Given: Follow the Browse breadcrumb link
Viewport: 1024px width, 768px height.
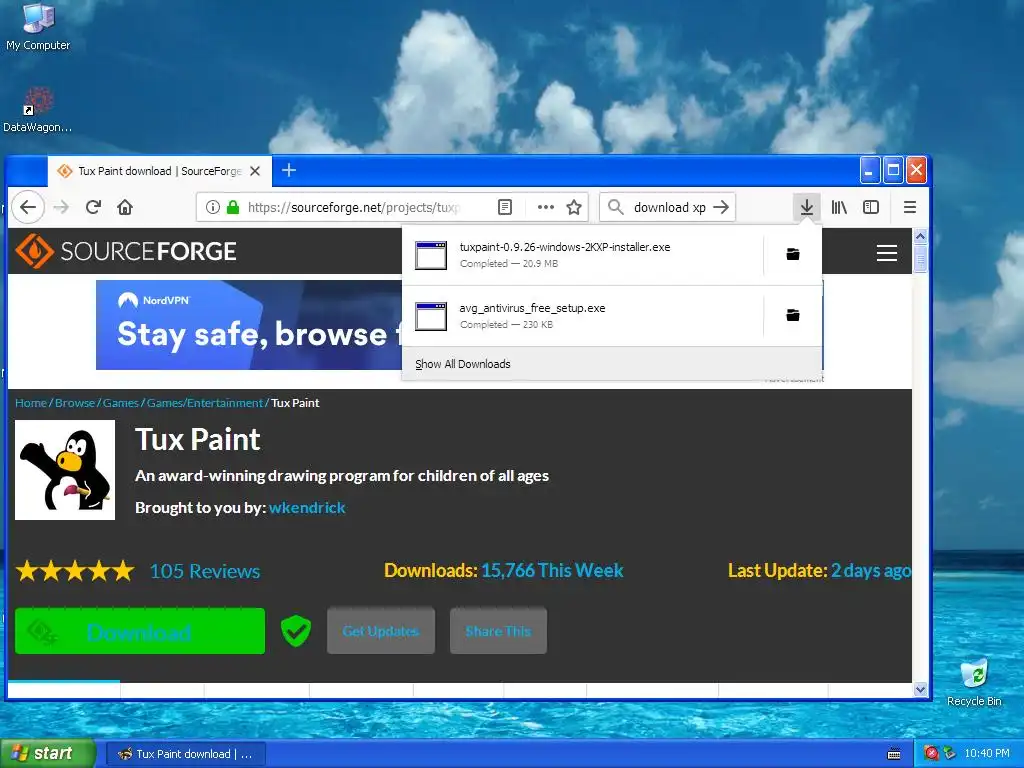Looking at the screenshot, I should point(75,403).
